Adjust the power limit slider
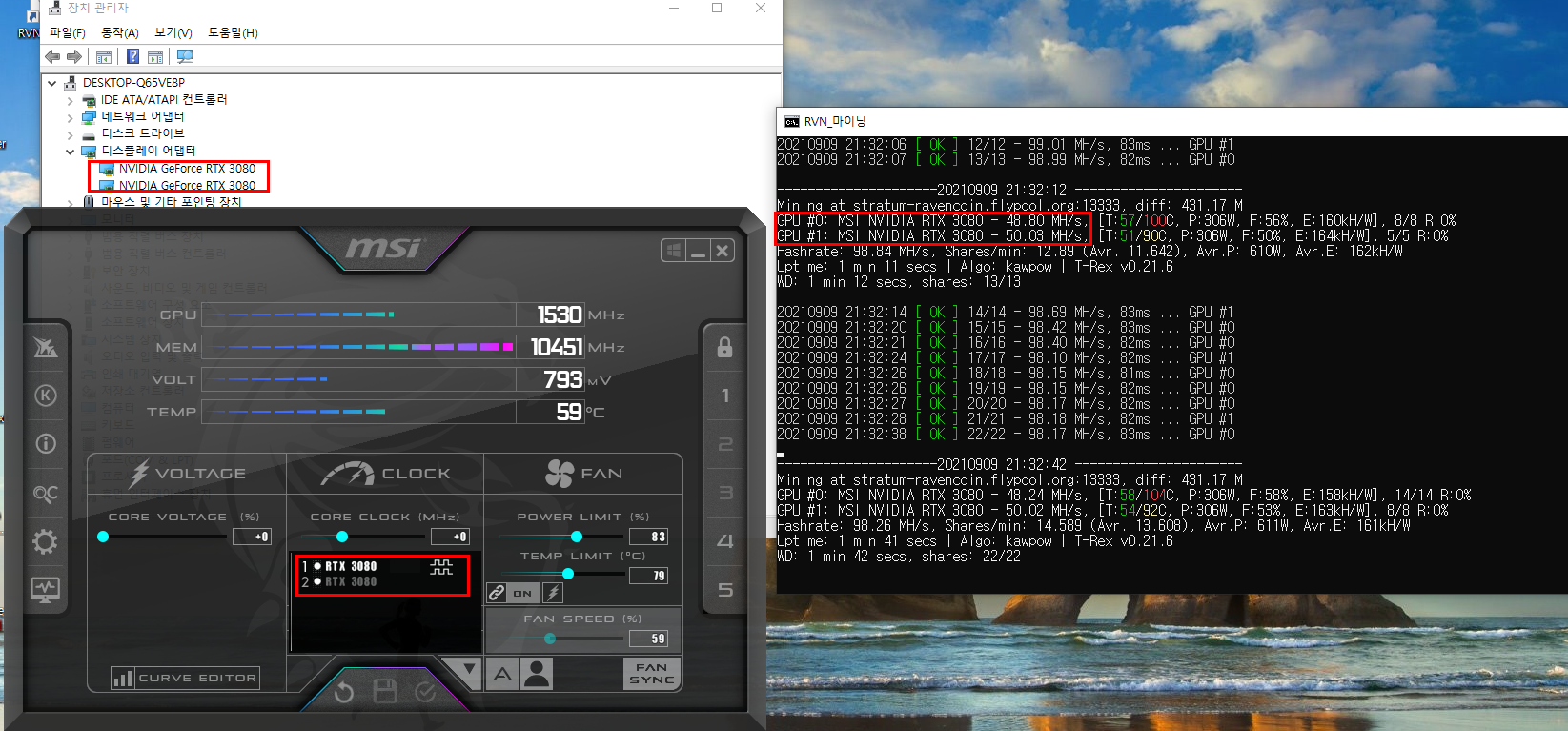1568x731 pixels. [576, 537]
